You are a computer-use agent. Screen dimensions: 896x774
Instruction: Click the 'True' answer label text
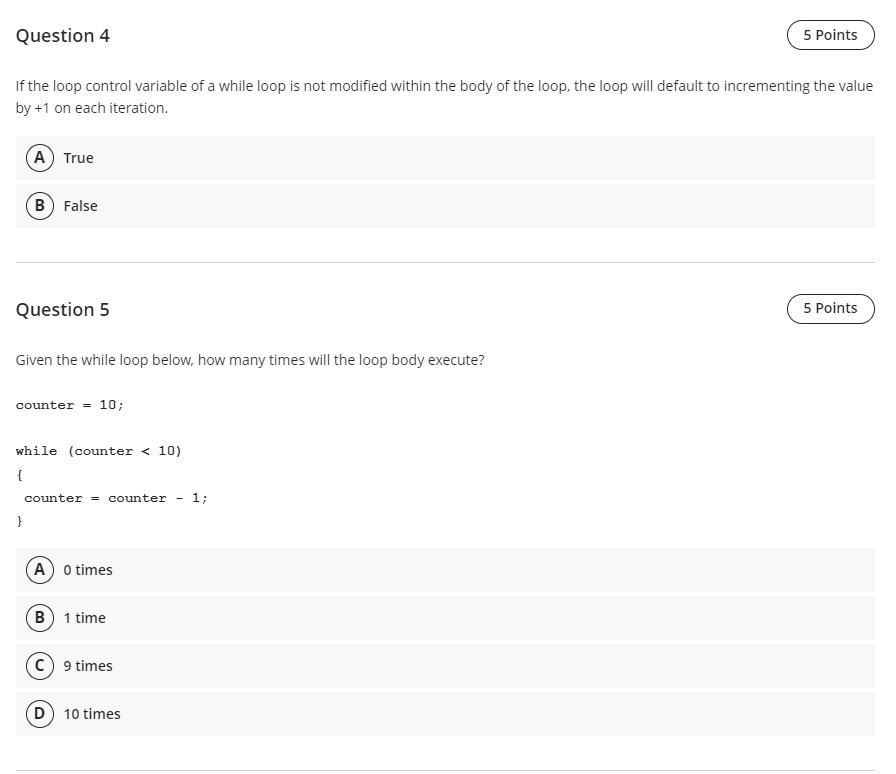tap(78, 158)
